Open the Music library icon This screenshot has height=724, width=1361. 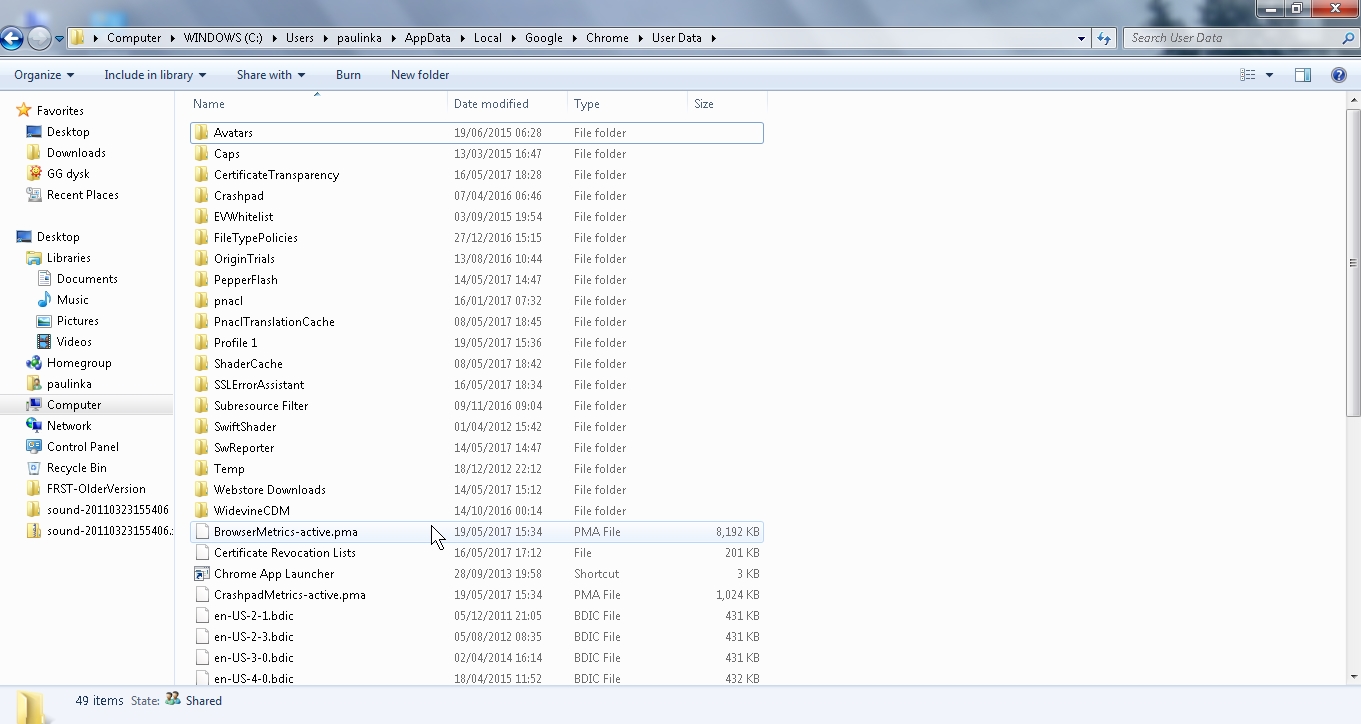pyautogui.click(x=44, y=300)
